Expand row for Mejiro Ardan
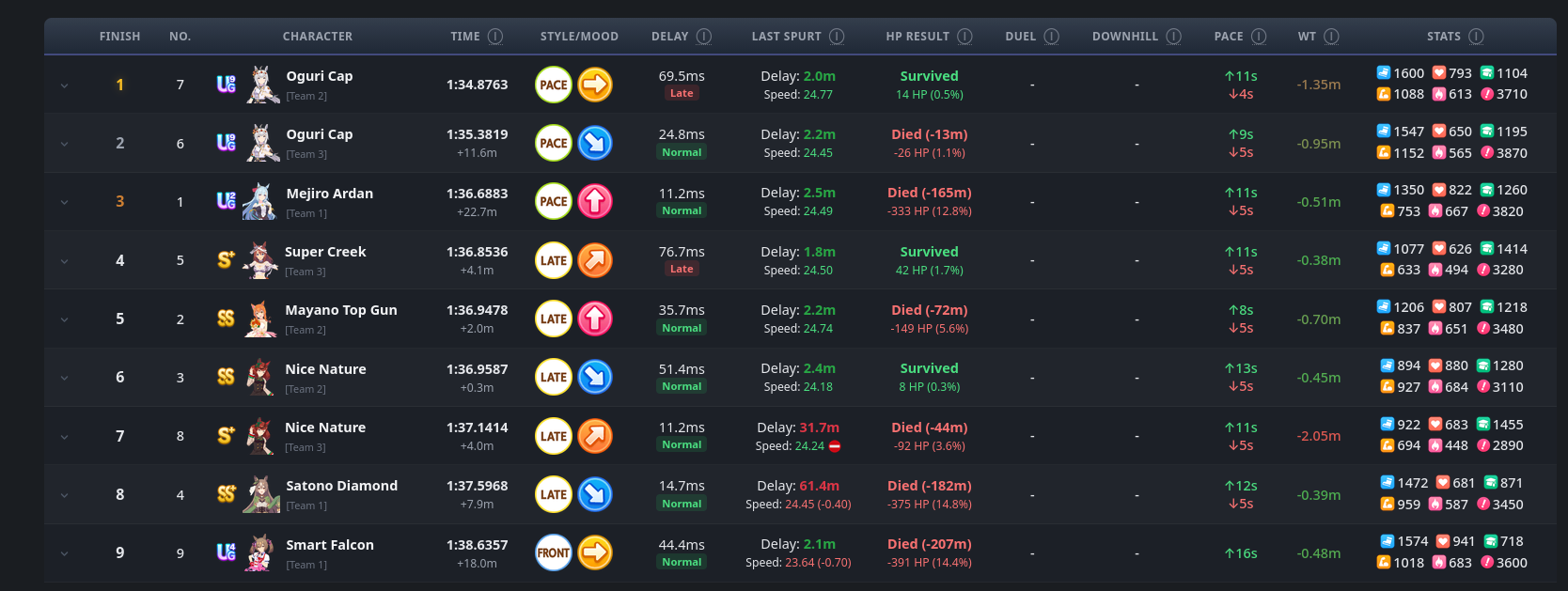The height and width of the screenshot is (591, 1568). coord(64,202)
